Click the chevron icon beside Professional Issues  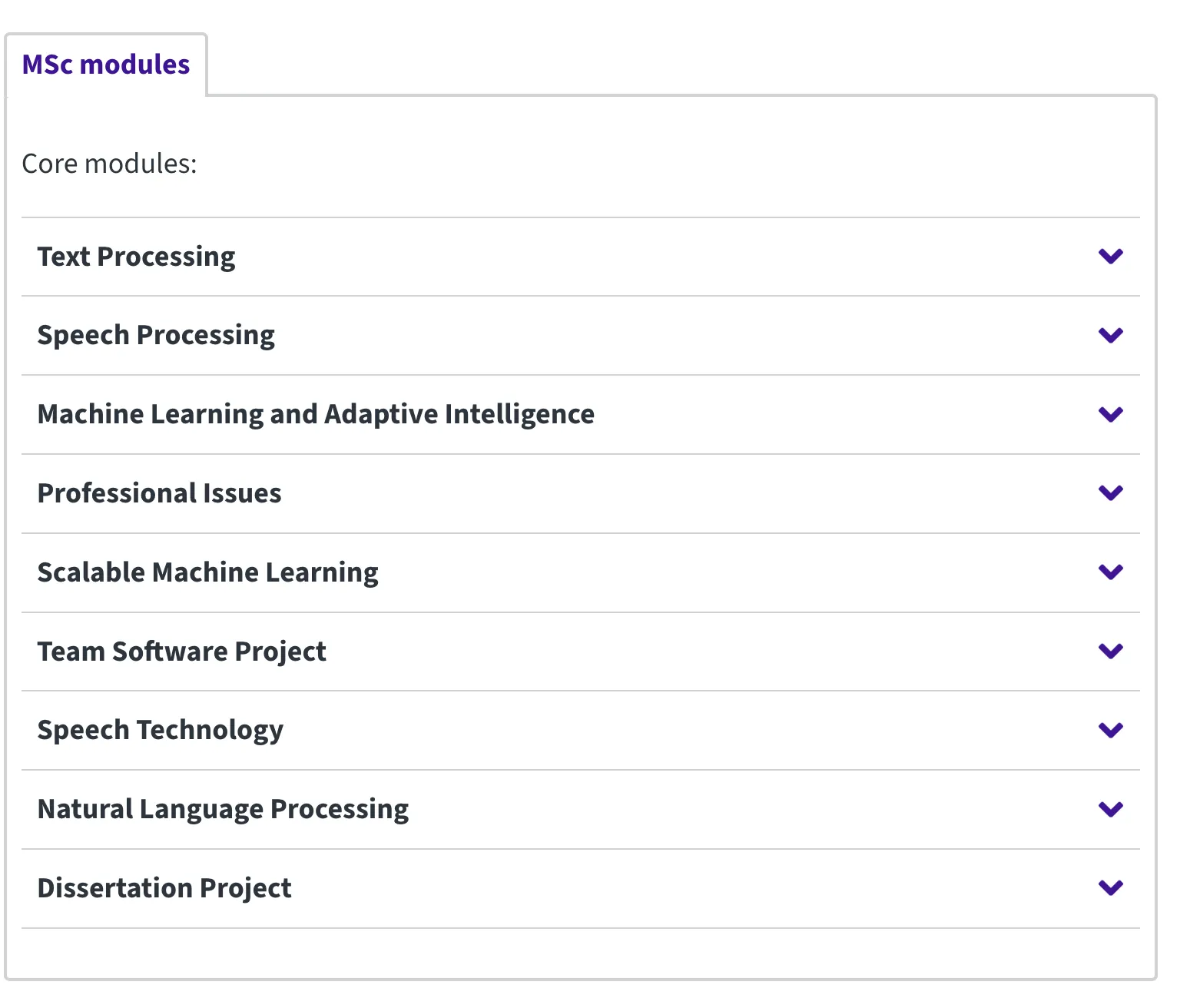pos(1111,493)
